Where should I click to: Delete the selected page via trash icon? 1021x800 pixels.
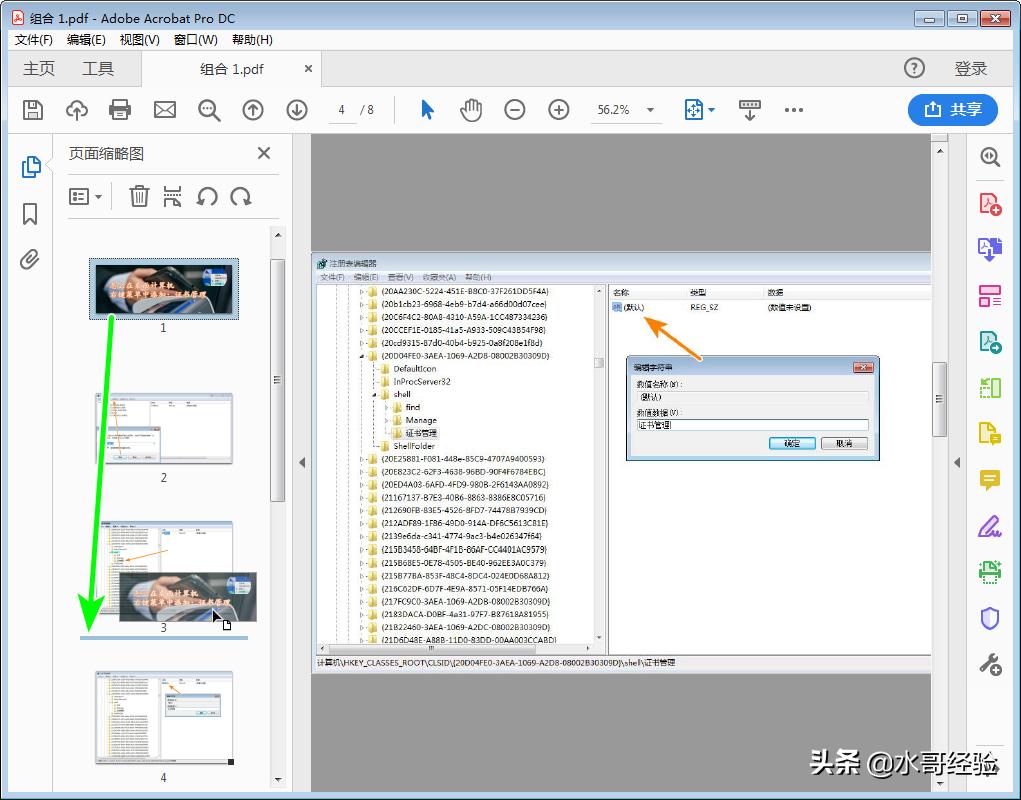[138, 196]
